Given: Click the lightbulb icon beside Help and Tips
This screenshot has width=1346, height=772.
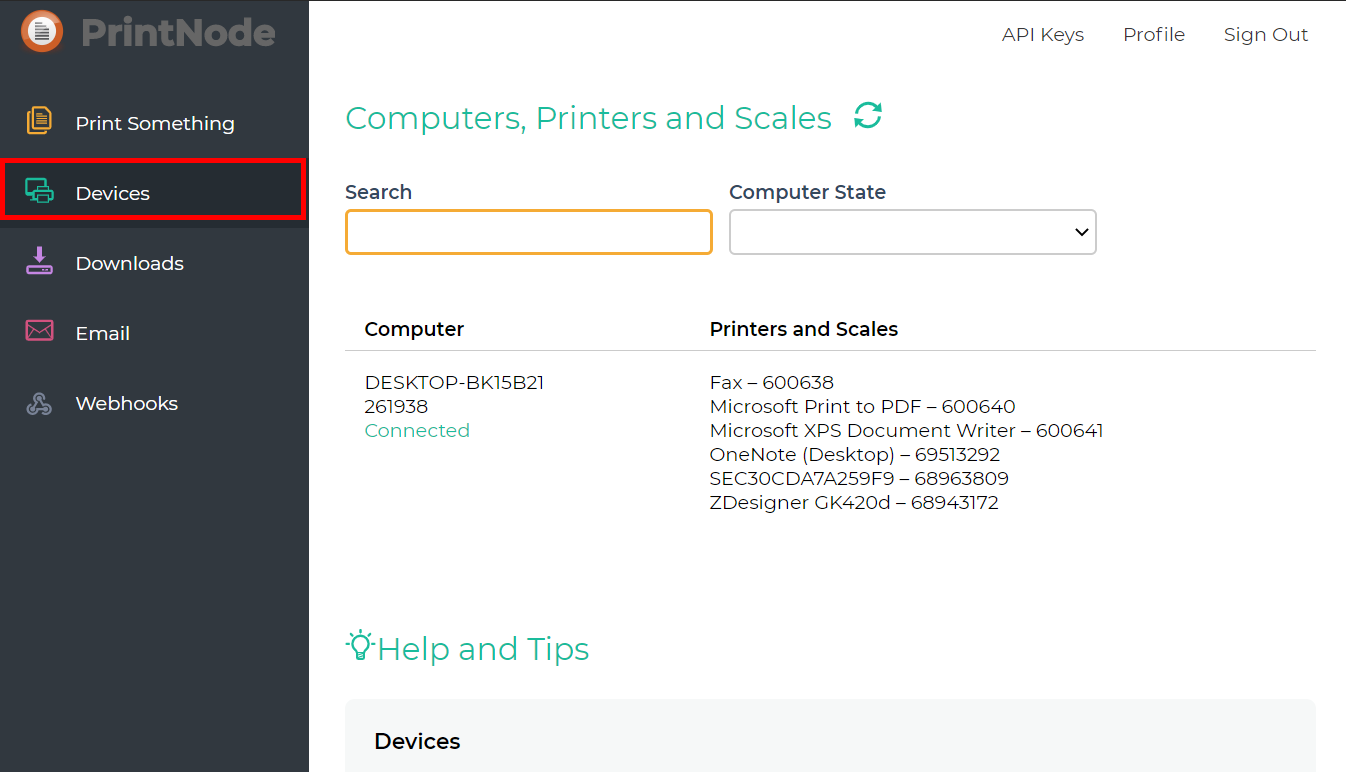Looking at the screenshot, I should (361, 646).
